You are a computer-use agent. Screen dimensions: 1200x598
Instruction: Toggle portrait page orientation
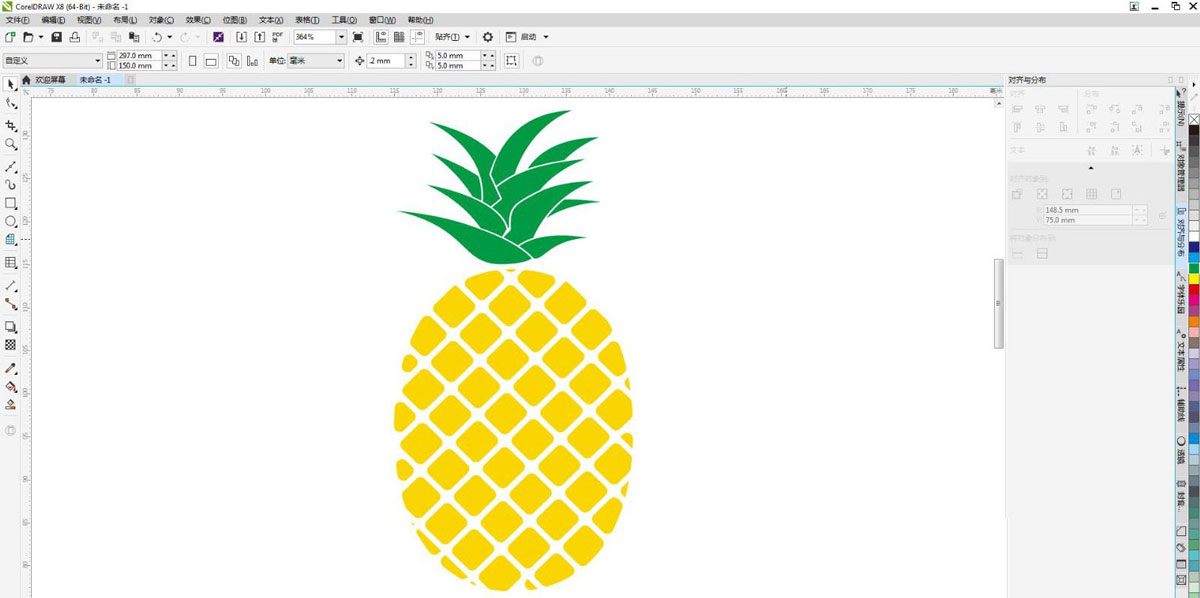point(192,61)
